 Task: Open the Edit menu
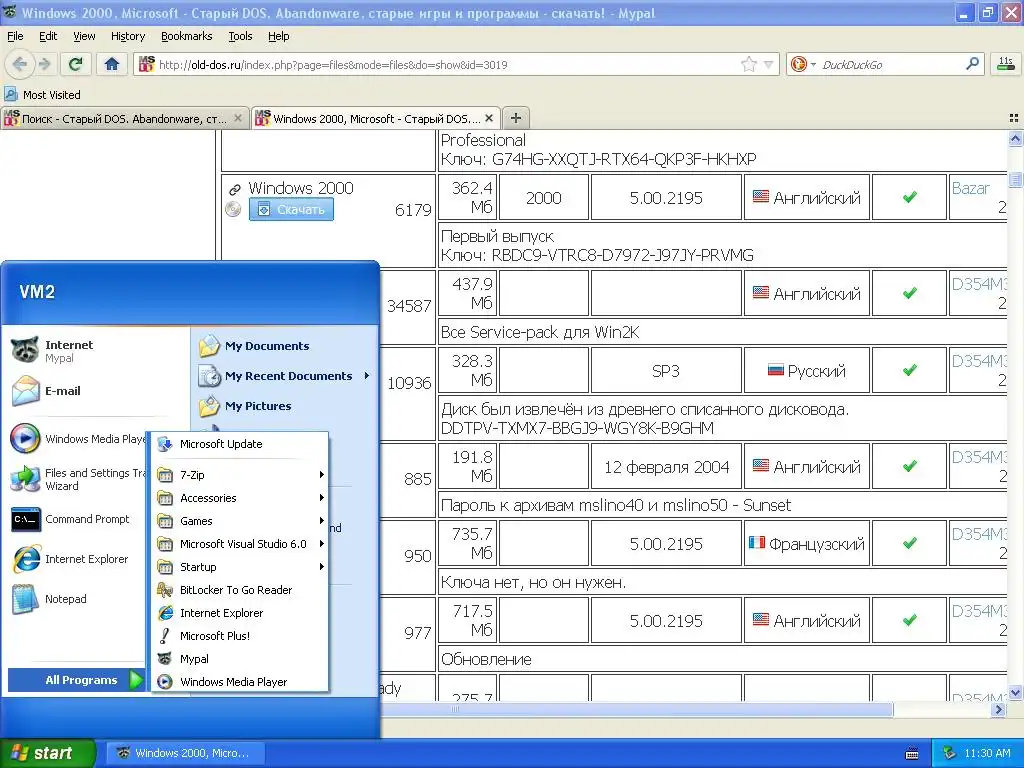pyautogui.click(x=48, y=36)
